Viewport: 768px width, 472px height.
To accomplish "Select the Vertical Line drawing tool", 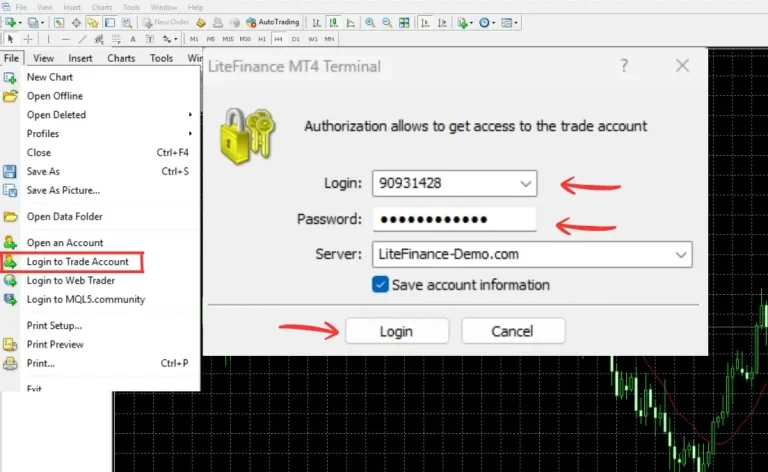I will tap(48, 39).
